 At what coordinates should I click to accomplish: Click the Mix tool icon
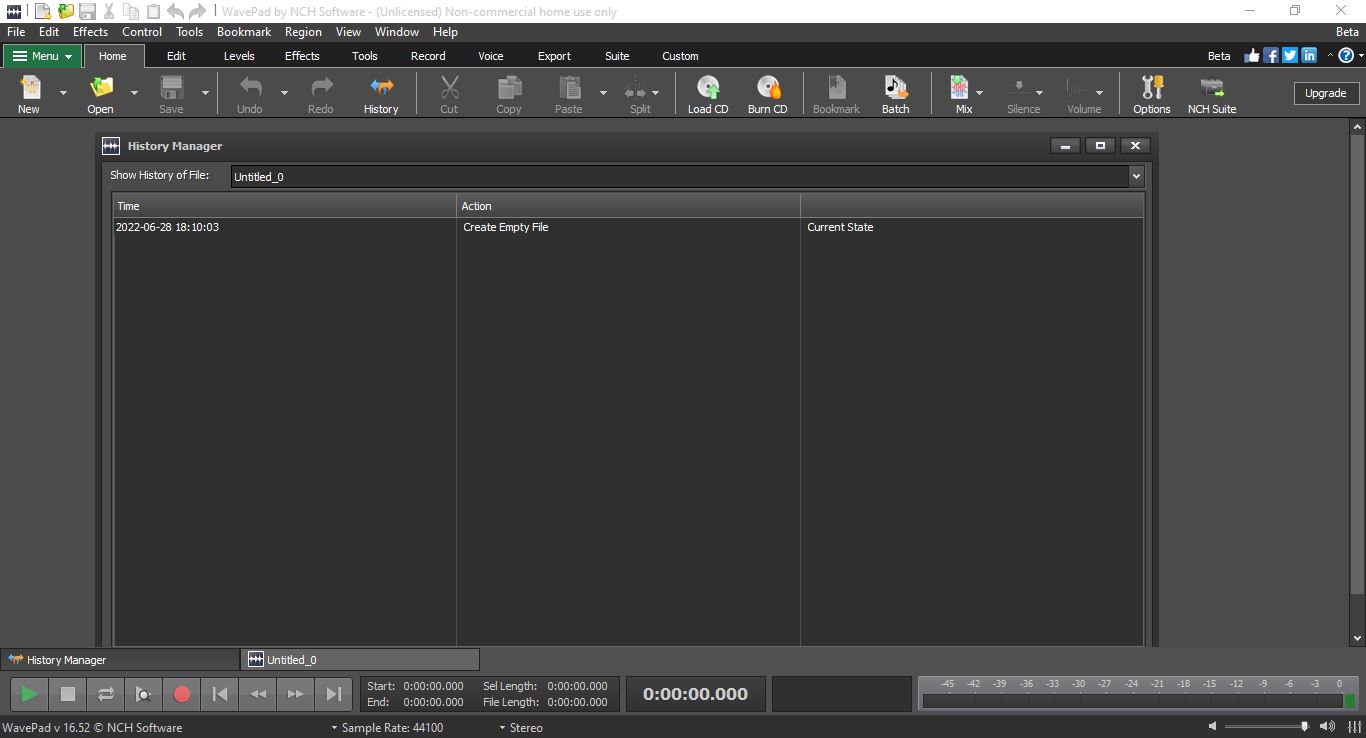pos(960,94)
